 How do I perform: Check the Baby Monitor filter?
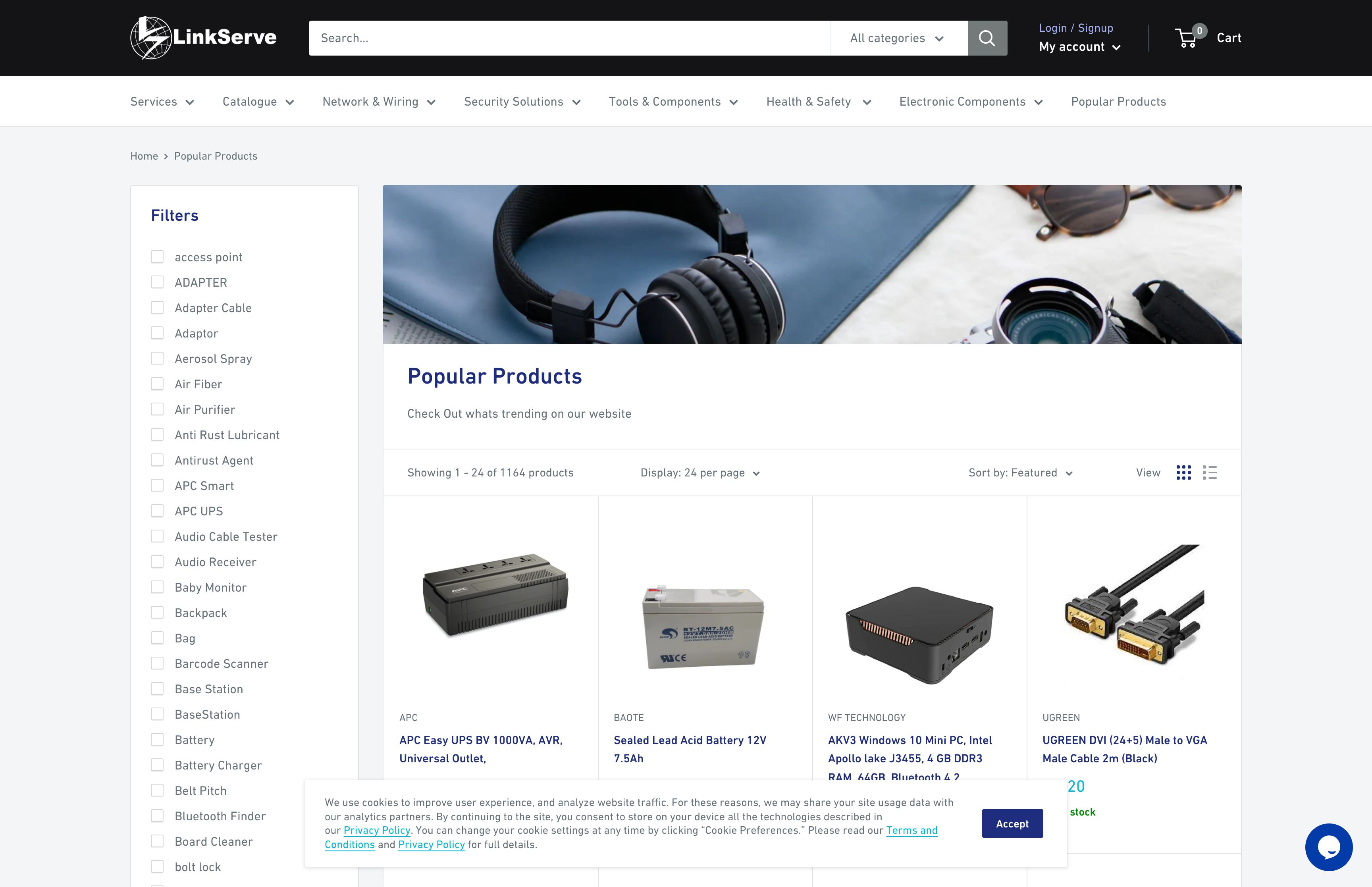[x=157, y=587]
